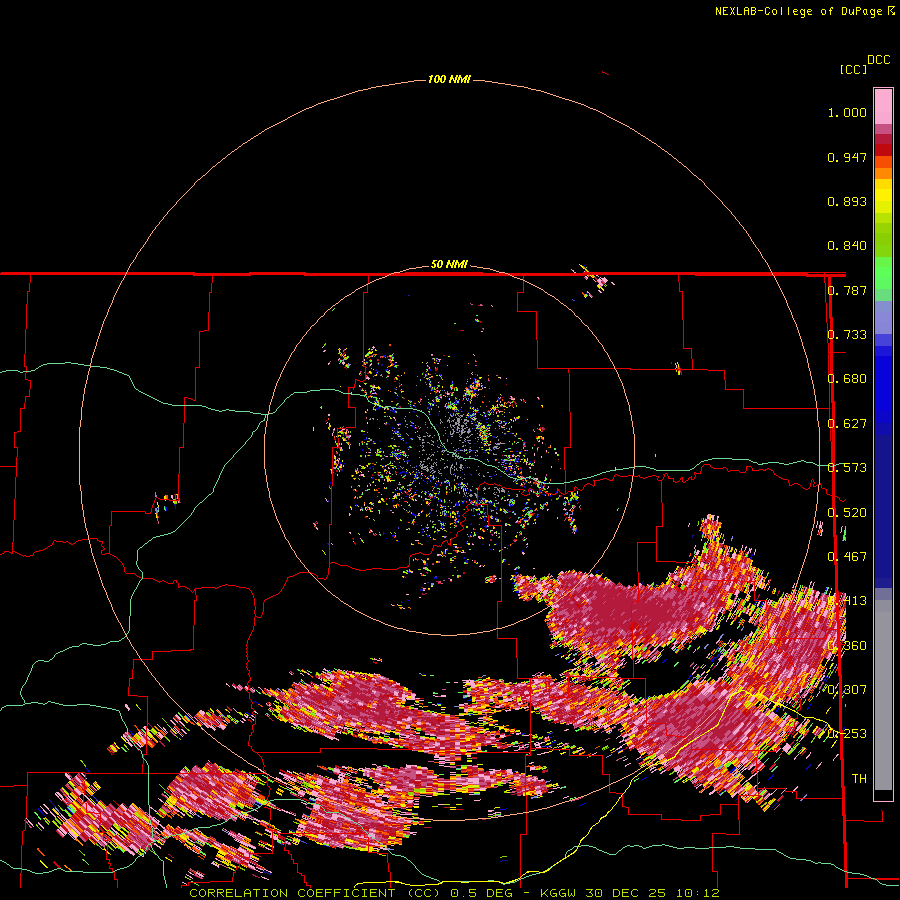
Task: Click the Correlation Coefficient product caption
Action: pos(315,893)
